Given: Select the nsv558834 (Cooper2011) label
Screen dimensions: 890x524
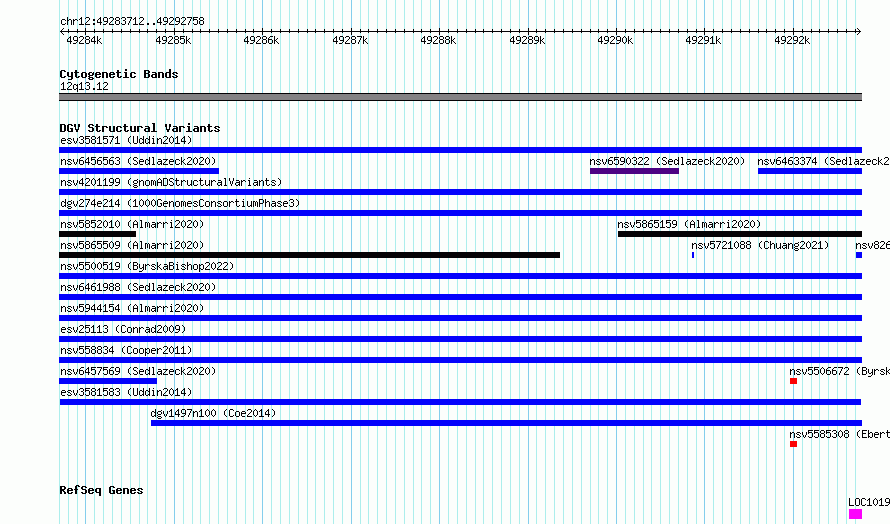Looking at the screenshot, I should tap(126, 350).
